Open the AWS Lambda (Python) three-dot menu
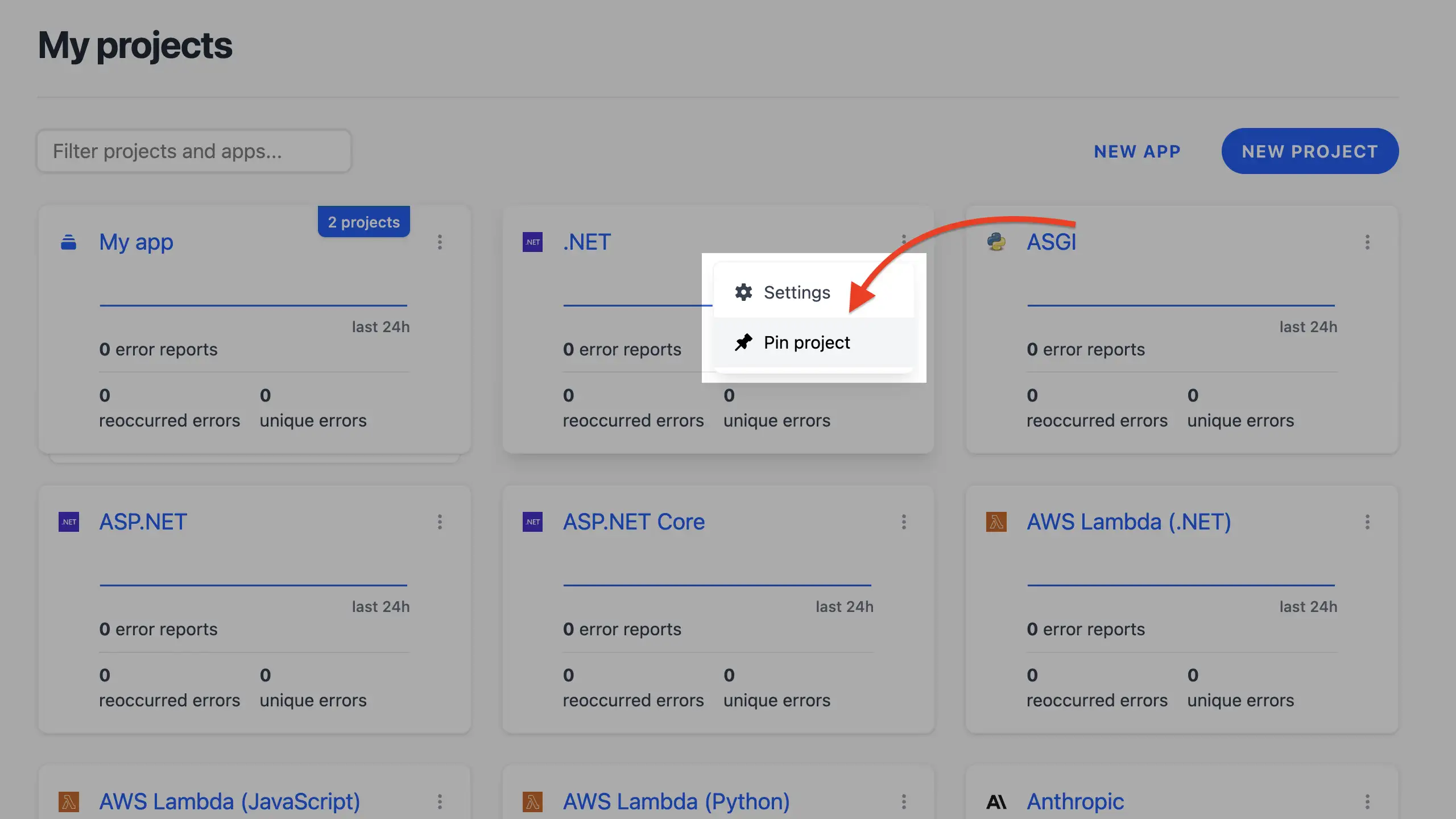This screenshot has height=819, width=1456. click(904, 802)
